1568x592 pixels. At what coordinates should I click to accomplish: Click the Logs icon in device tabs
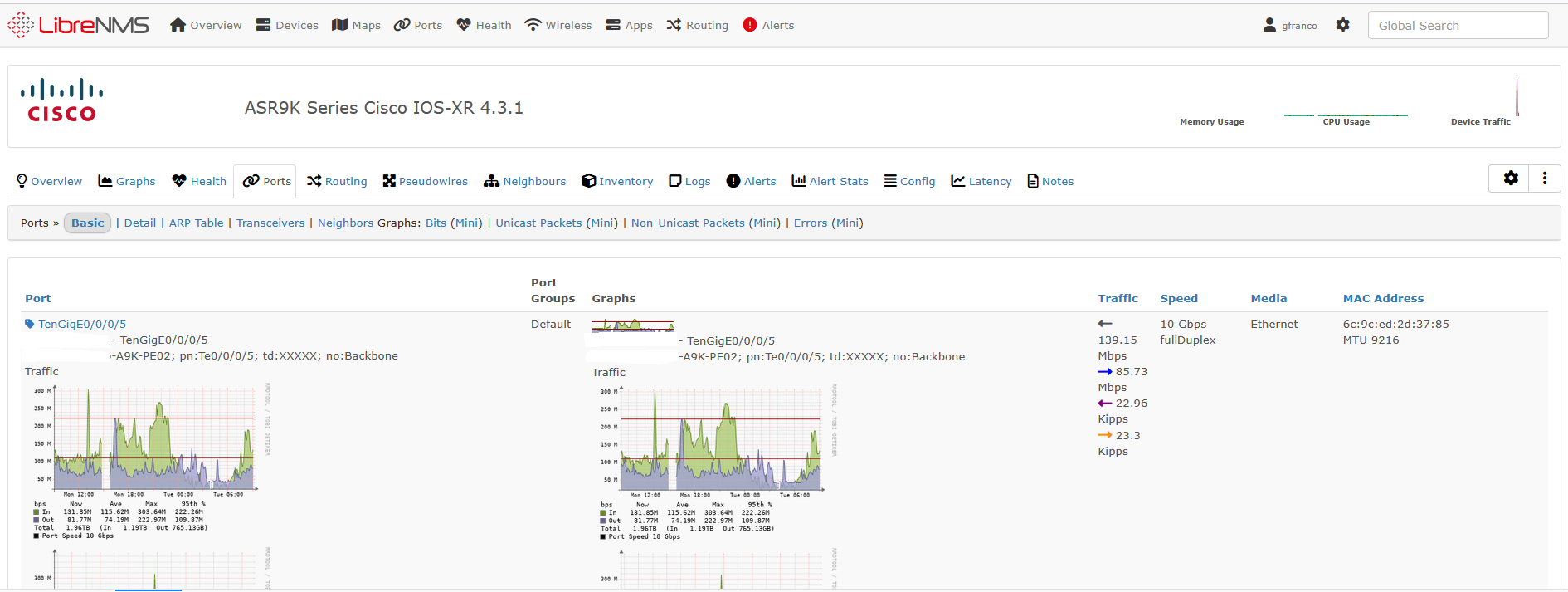click(675, 181)
